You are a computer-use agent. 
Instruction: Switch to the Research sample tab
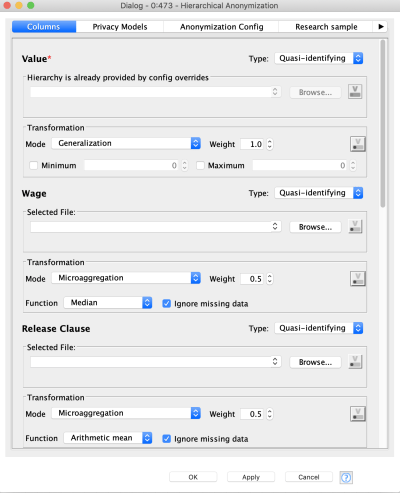point(326,27)
